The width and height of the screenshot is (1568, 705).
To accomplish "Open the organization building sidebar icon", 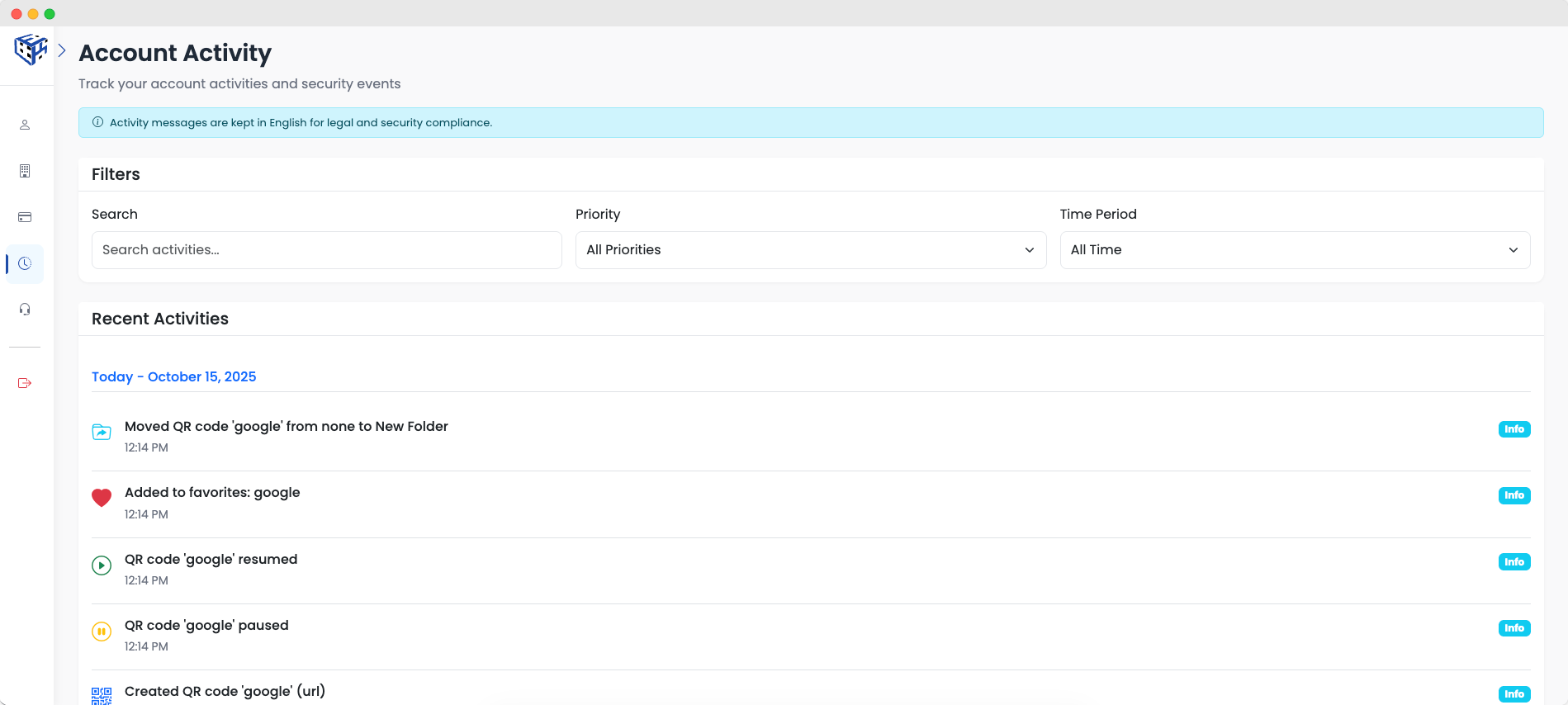I will click(x=25, y=171).
